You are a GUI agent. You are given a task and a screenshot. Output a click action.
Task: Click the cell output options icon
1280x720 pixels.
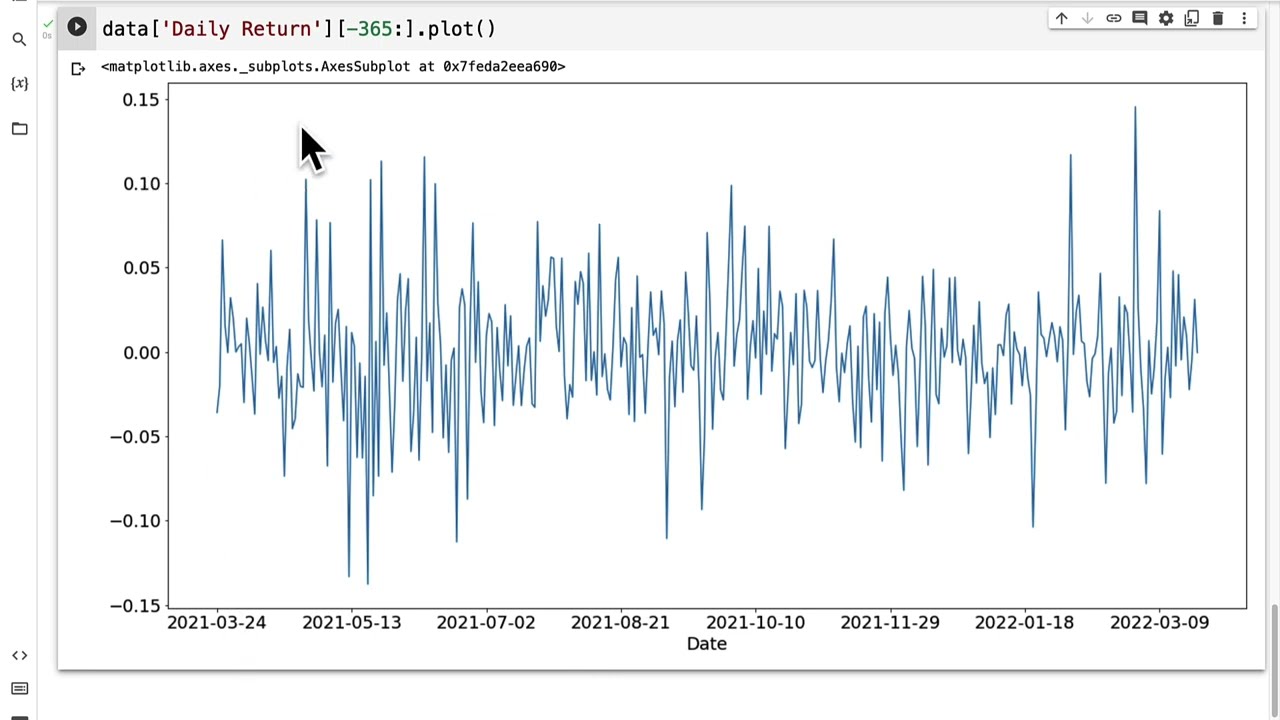pos(78,68)
